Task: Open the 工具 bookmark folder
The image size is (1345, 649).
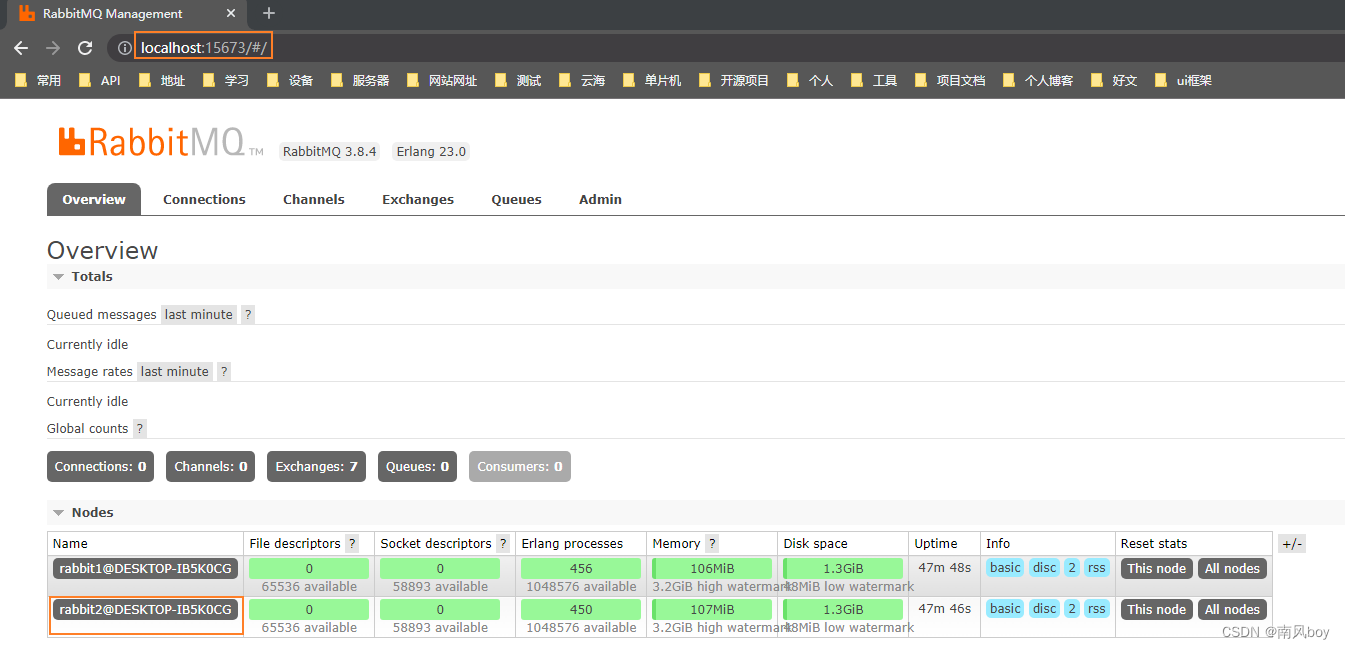Action: click(x=874, y=80)
